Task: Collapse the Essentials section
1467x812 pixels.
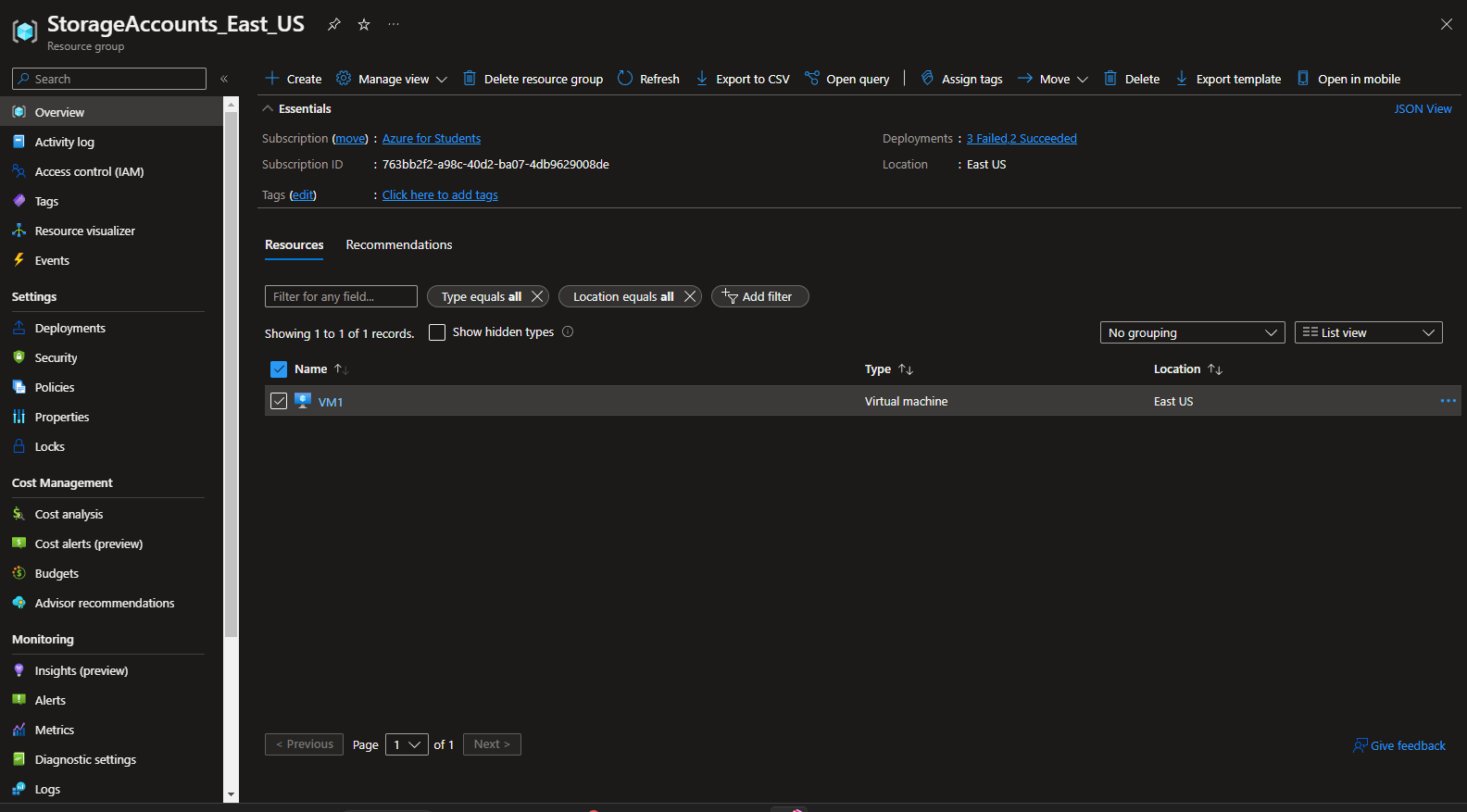Action: [x=268, y=108]
